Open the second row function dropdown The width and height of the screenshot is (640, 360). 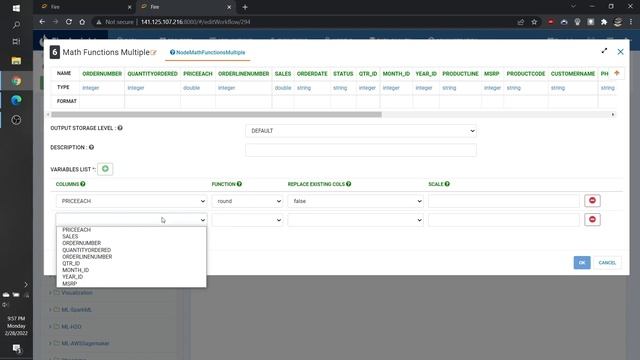coord(247,220)
